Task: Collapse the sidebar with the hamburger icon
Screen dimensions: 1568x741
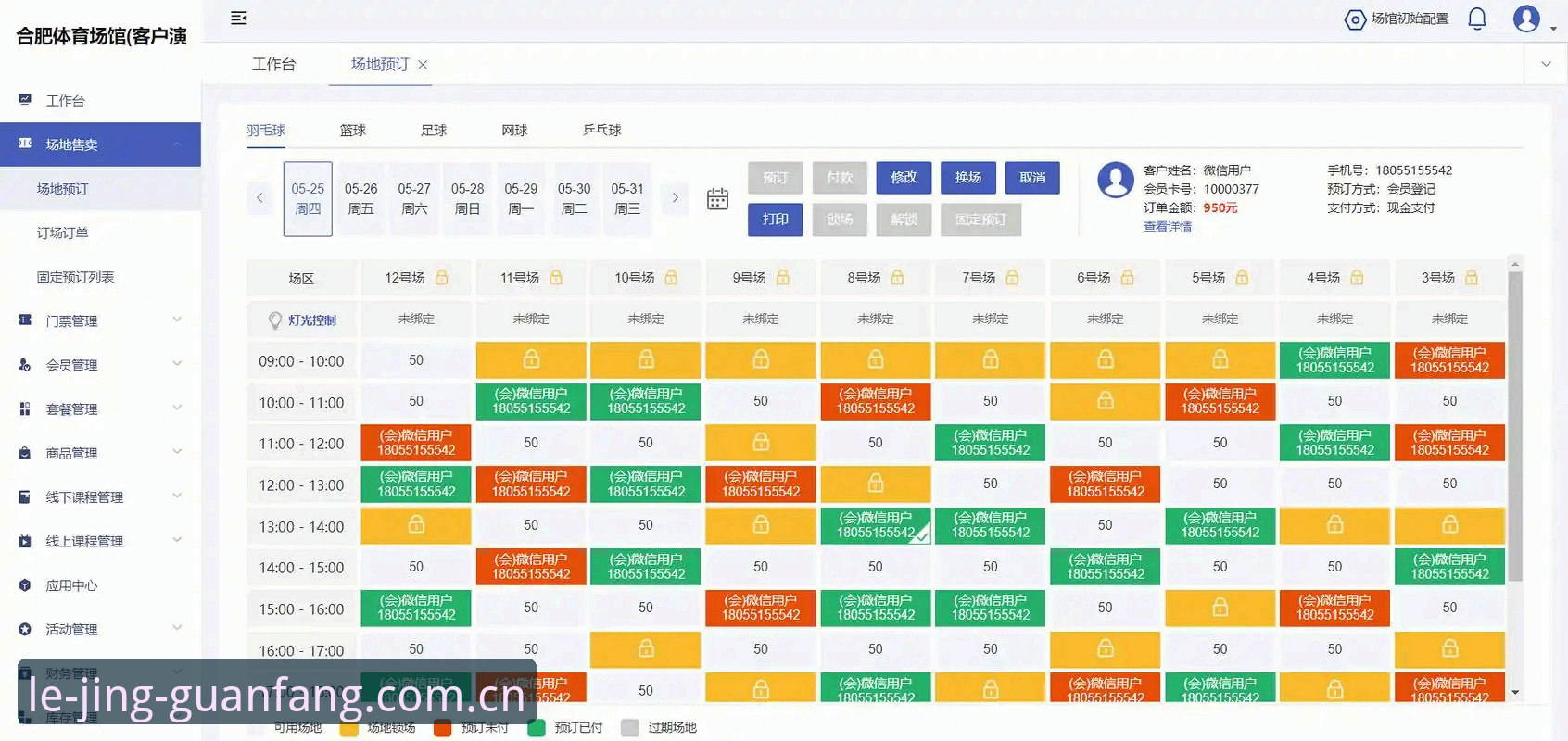Action: [x=238, y=18]
